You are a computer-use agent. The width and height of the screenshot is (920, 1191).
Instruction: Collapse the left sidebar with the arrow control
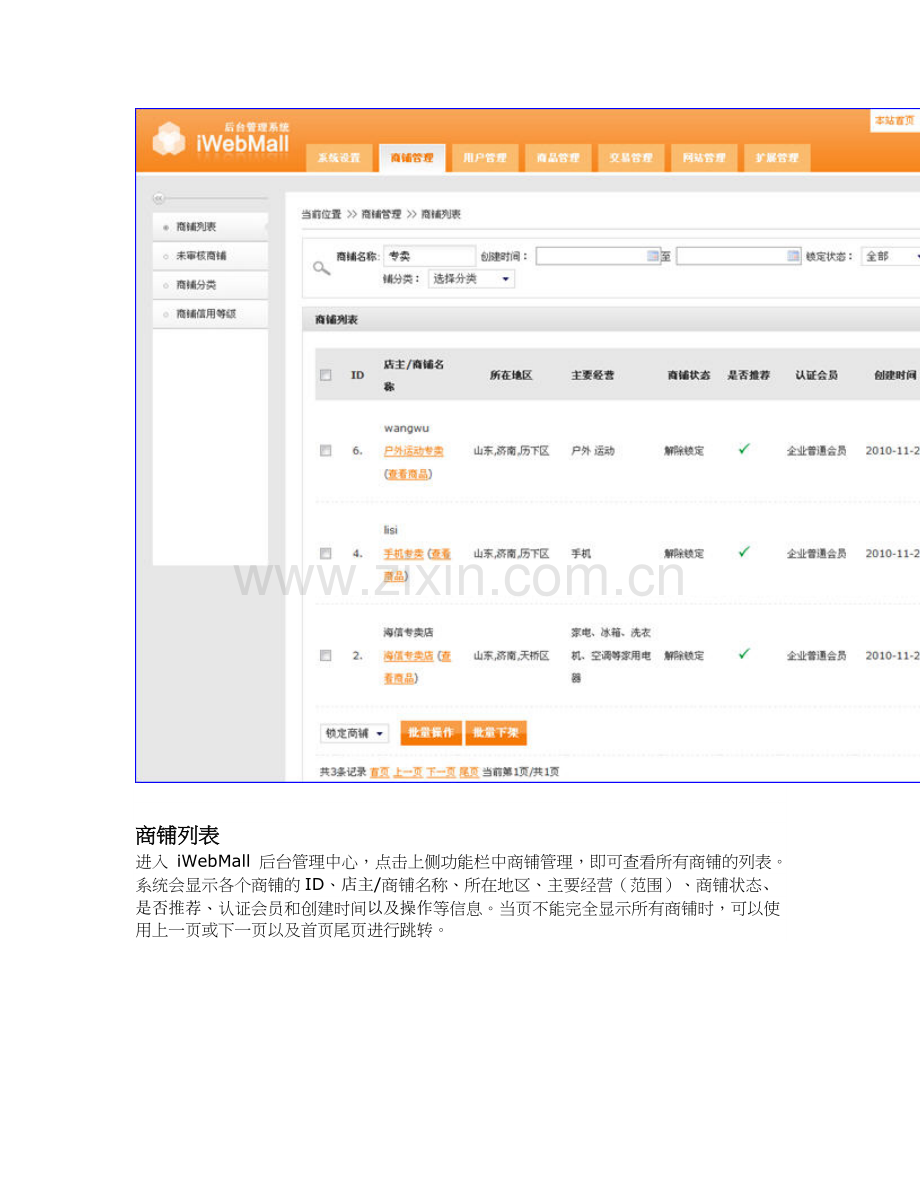pyautogui.click(x=159, y=197)
